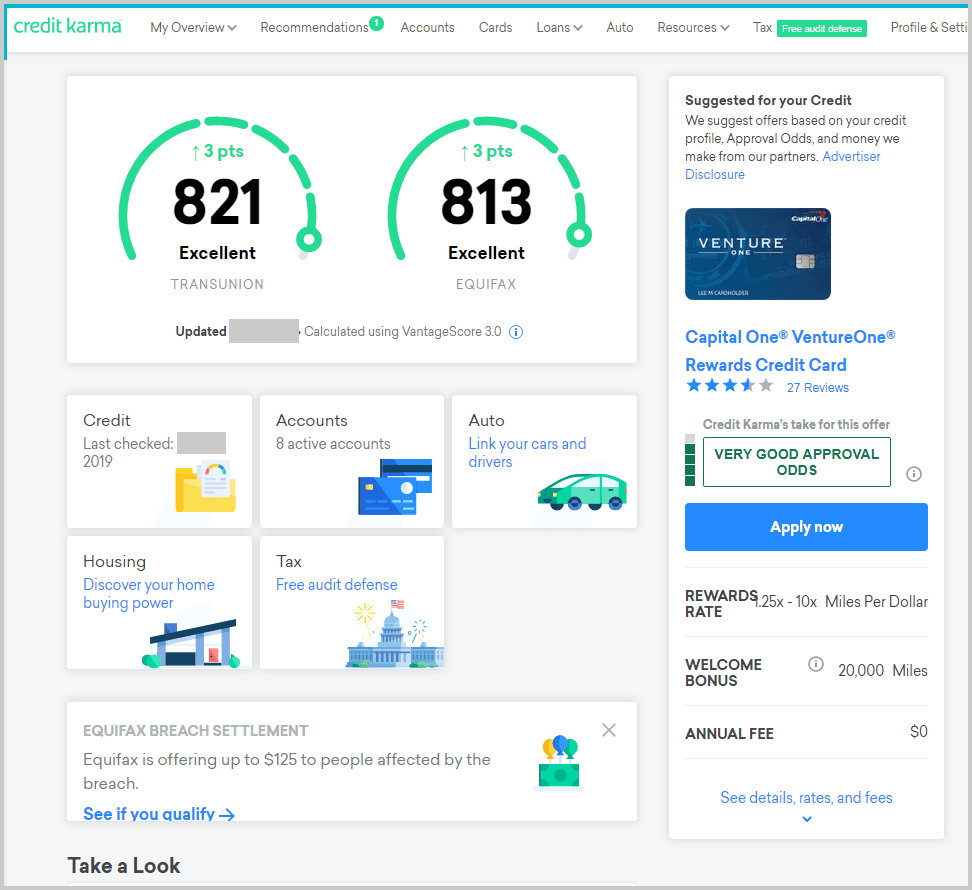This screenshot has width=972, height=890.
Task: Click the Welcome Bonus info icon
Action: tap(815, 663)
